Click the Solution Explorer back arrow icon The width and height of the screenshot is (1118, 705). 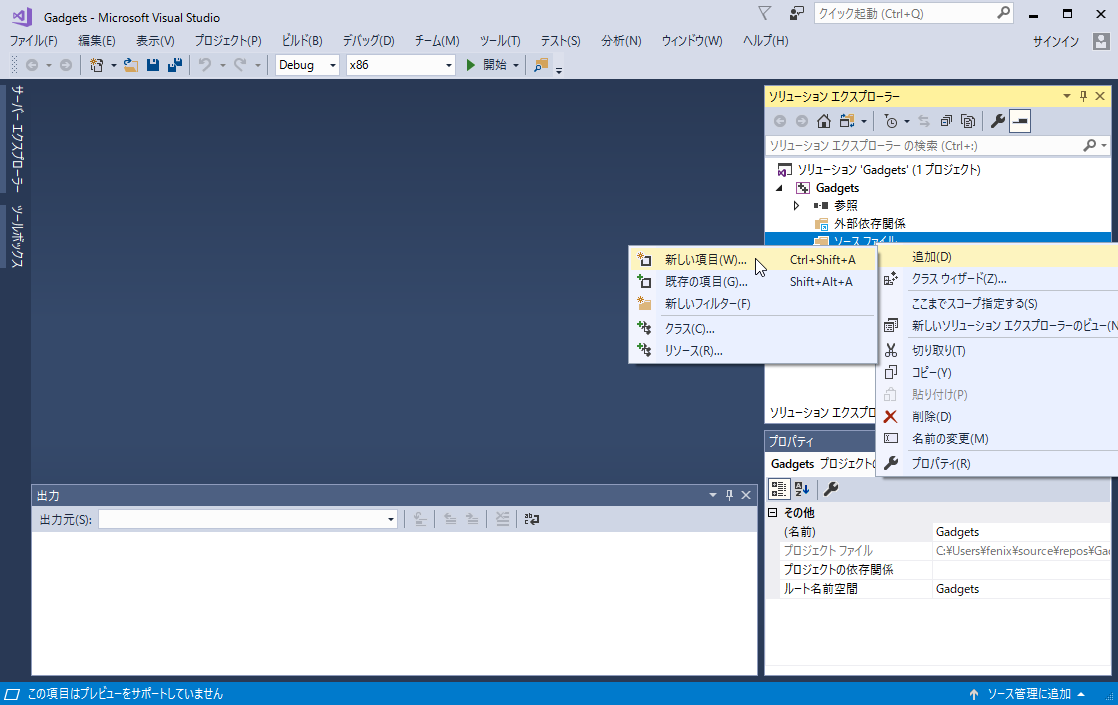pyautogui.click(x=780, y=121)
